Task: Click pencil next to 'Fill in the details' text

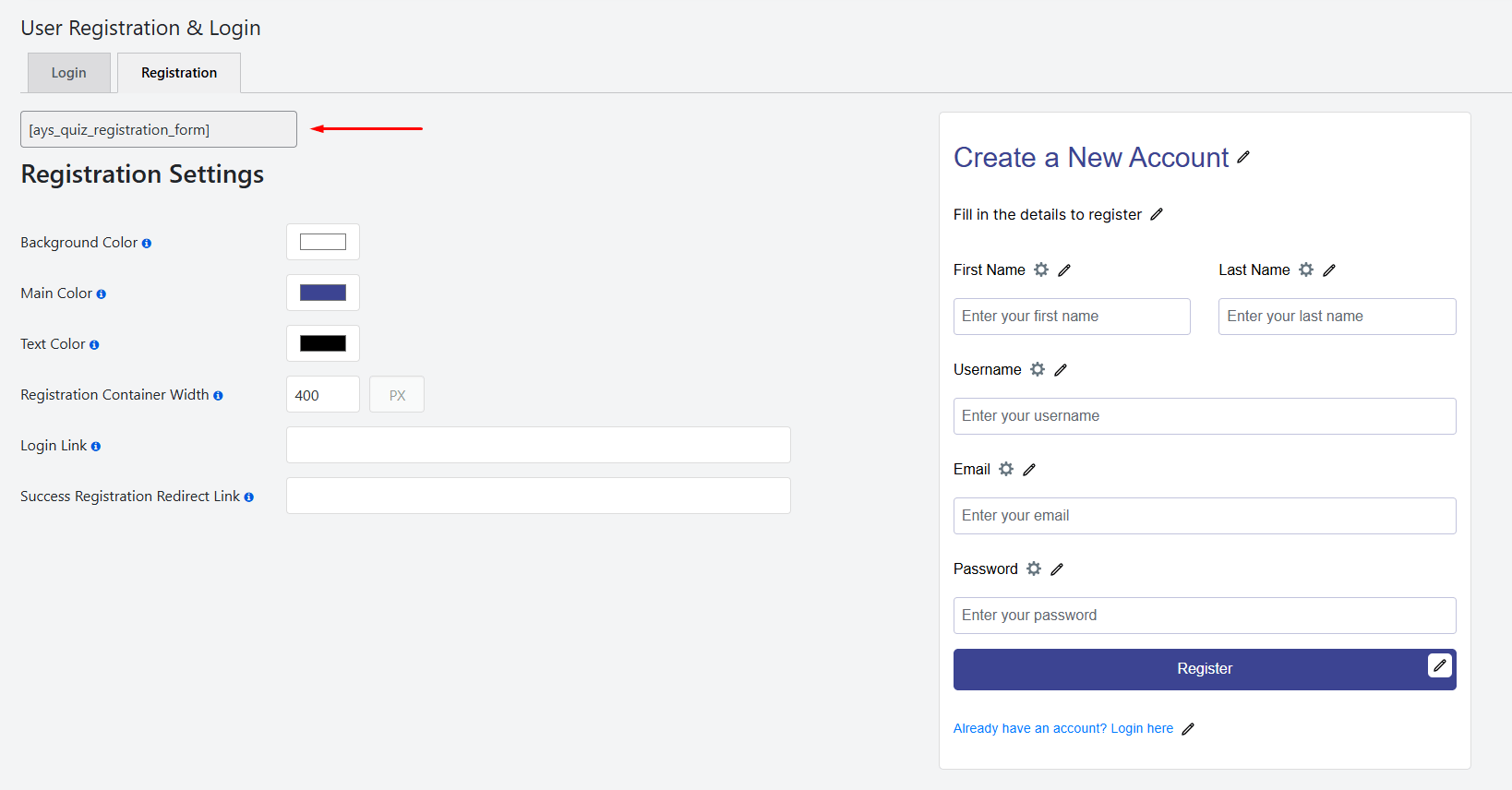Action: coord(1157,214)
